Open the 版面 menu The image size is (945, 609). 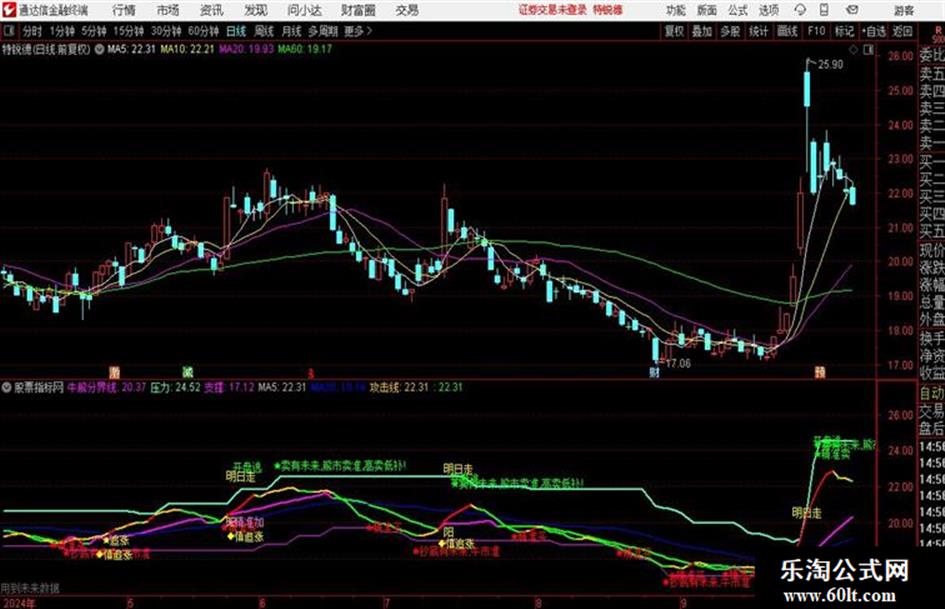[706, 10]
